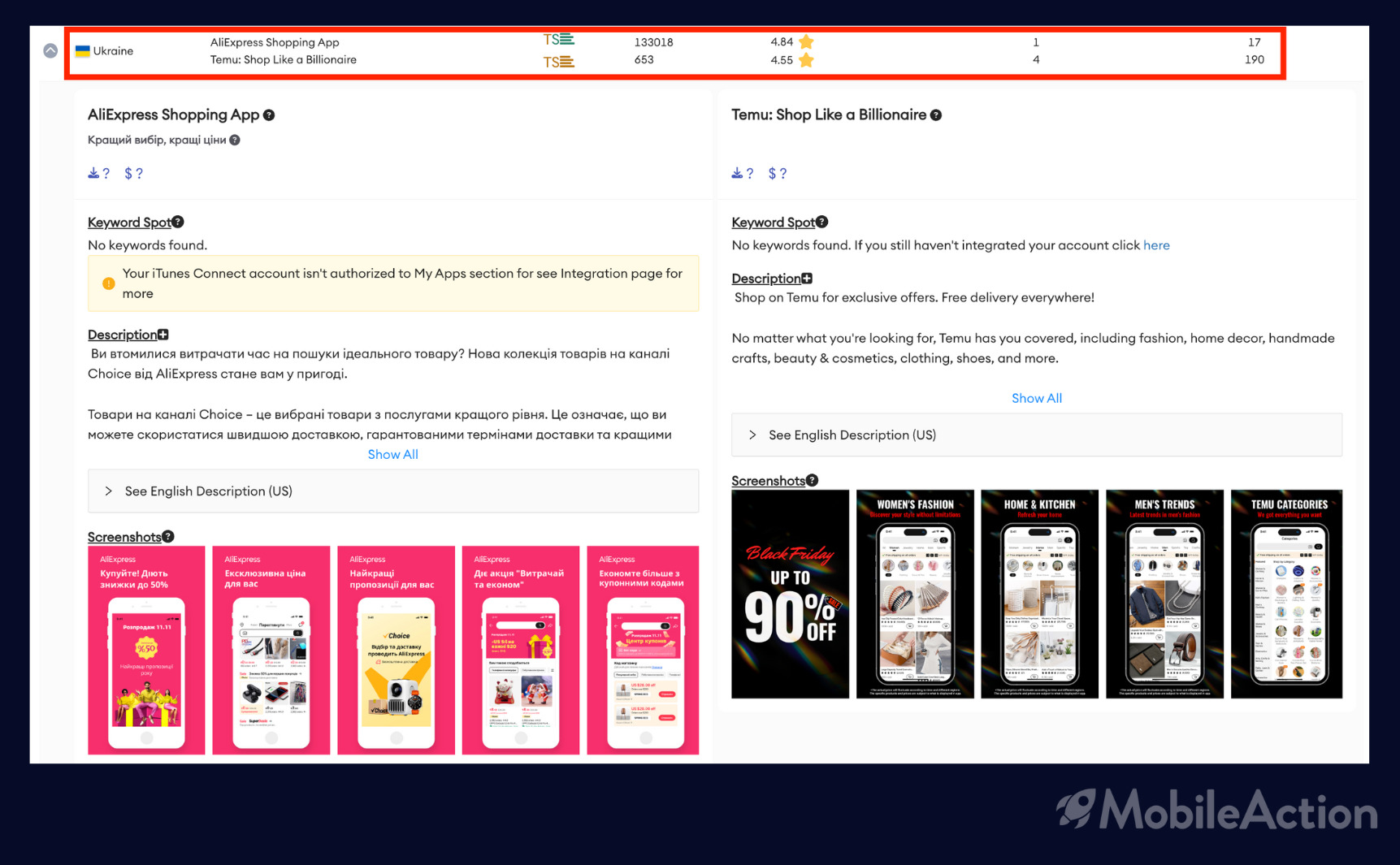Click help icon beside AliExpress subtitle text
This screenshot has width=1400, height=865.
(235, 140)
